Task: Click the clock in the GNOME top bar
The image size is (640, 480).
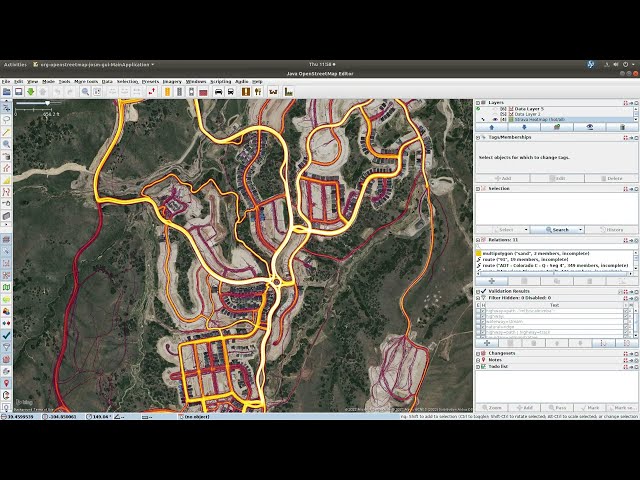Action: click(x=321, y=64)
